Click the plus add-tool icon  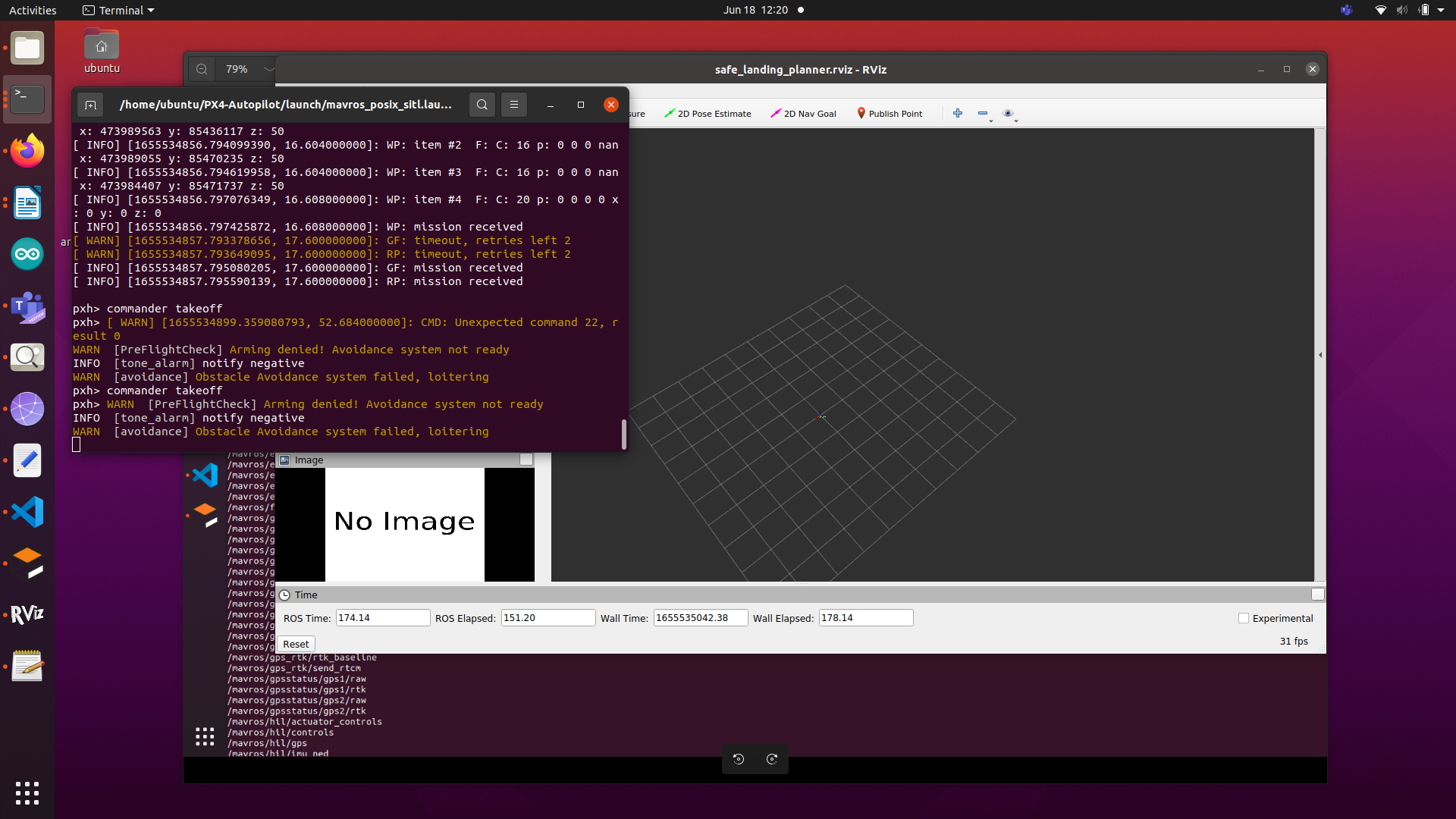958,113
